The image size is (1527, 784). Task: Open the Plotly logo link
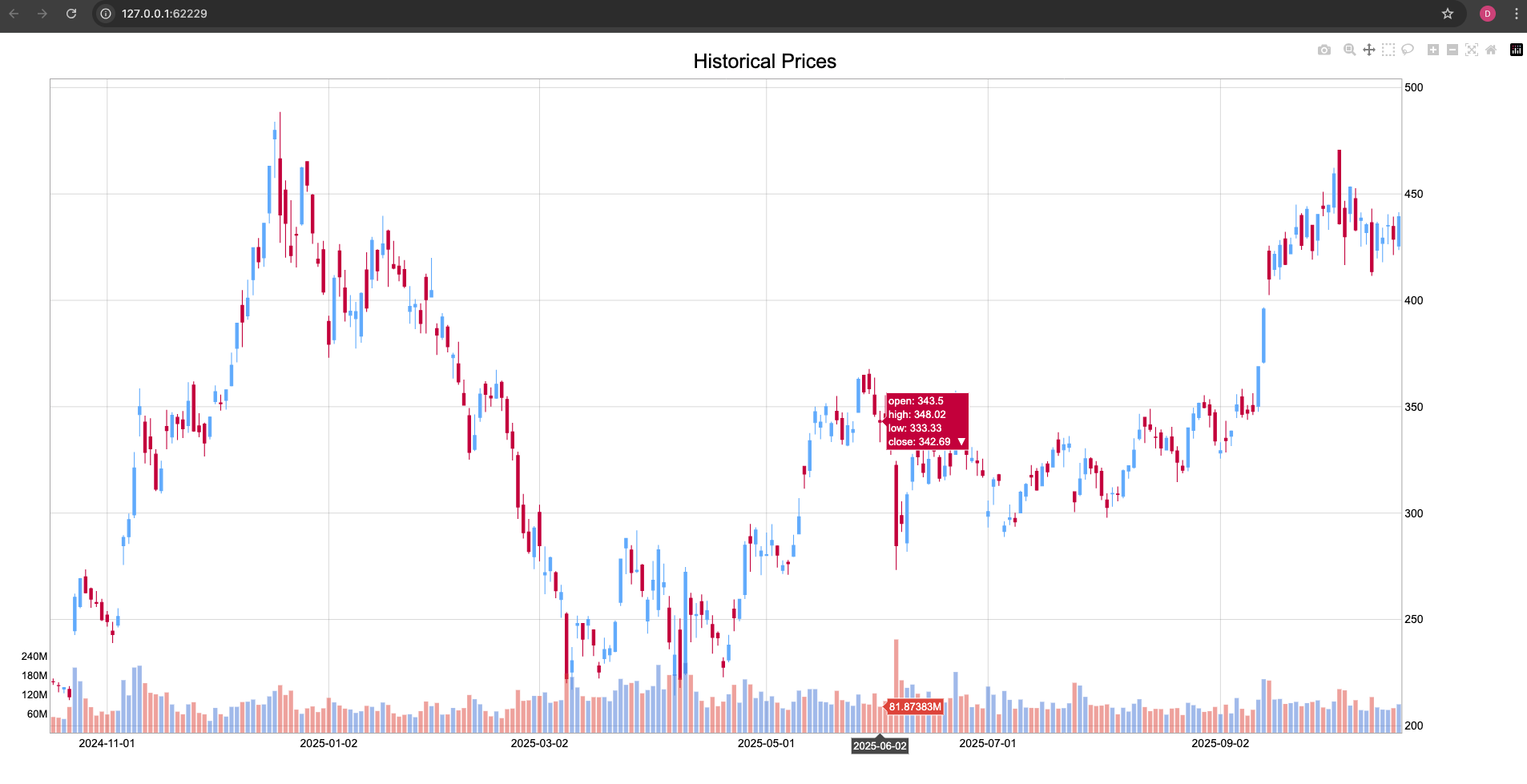pos(1517,50)
